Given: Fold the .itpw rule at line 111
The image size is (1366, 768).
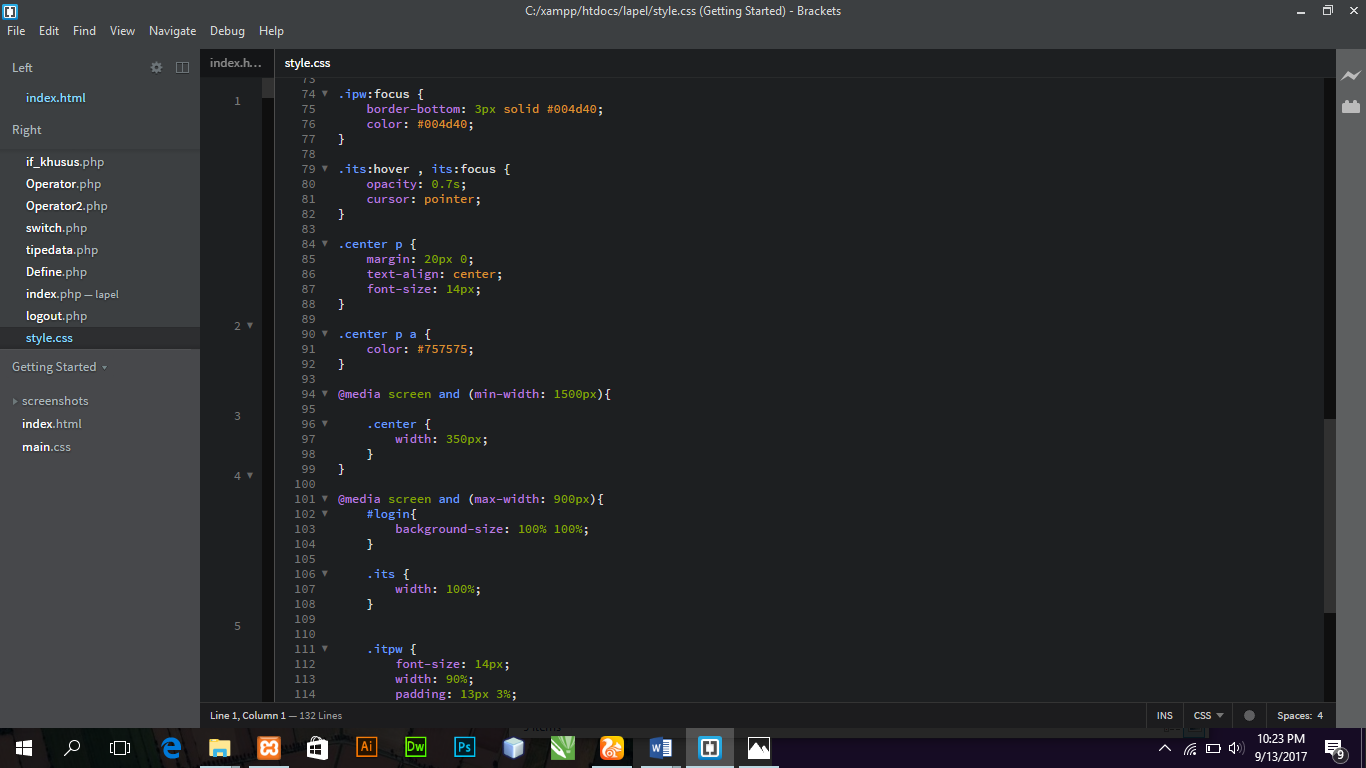Looking at the screenshot, I should click(324, 648).
